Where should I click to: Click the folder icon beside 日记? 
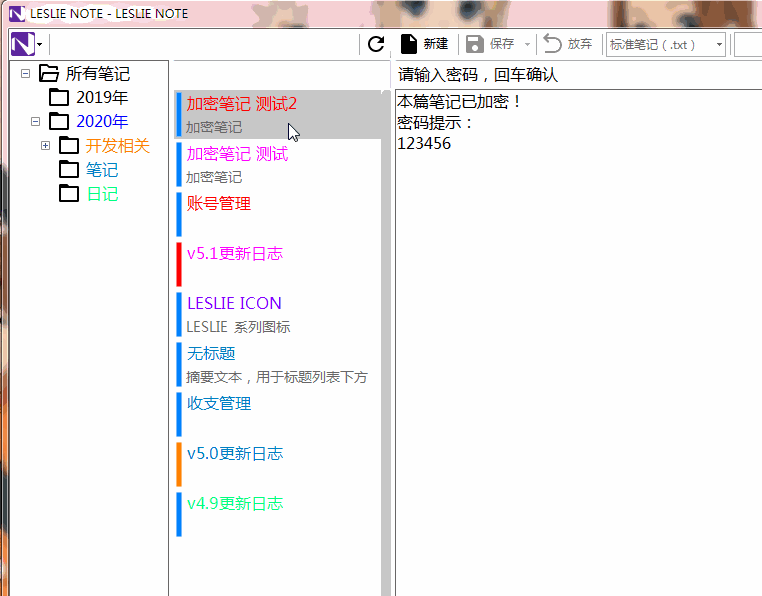tap(69, 194)
